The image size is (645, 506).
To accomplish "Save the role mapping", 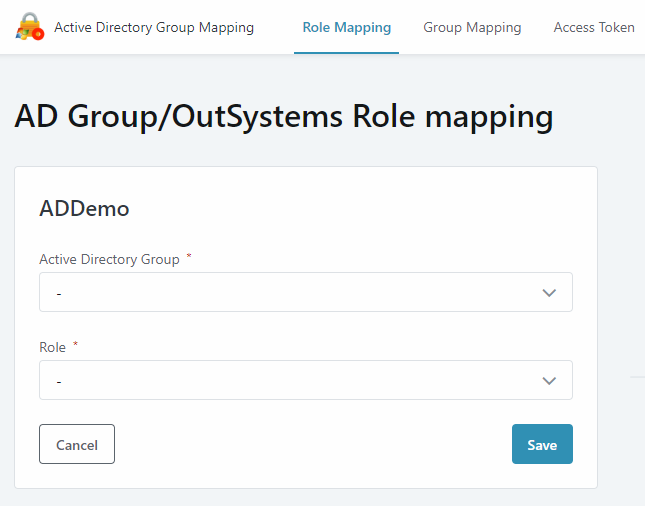I will click(541, 444).
